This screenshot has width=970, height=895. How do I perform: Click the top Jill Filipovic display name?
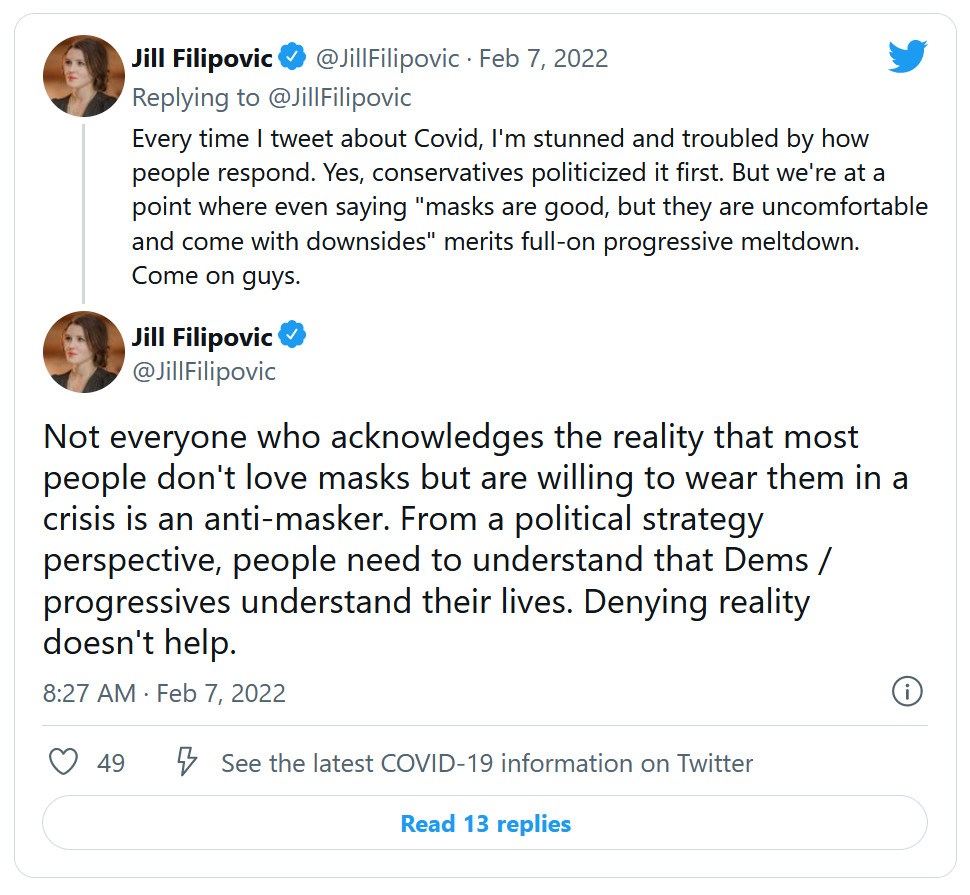point(202,58)
